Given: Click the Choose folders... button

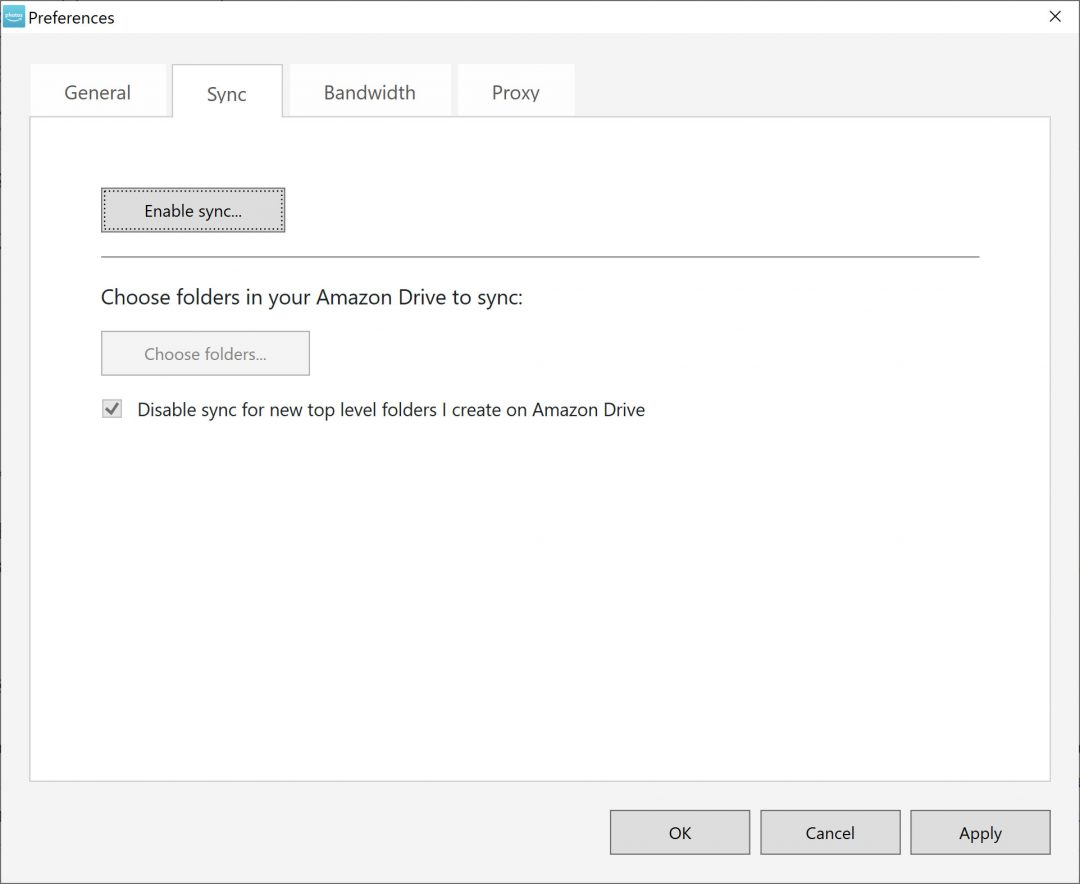Looking at the screenshot, I should coord(205,354).
